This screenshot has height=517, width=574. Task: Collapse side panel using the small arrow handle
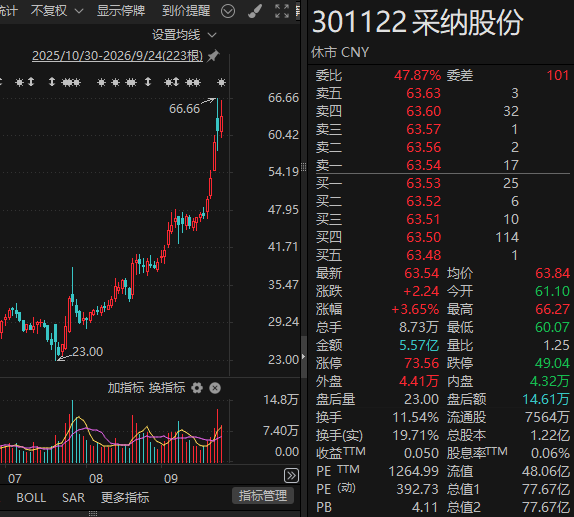tap(303, 356)
